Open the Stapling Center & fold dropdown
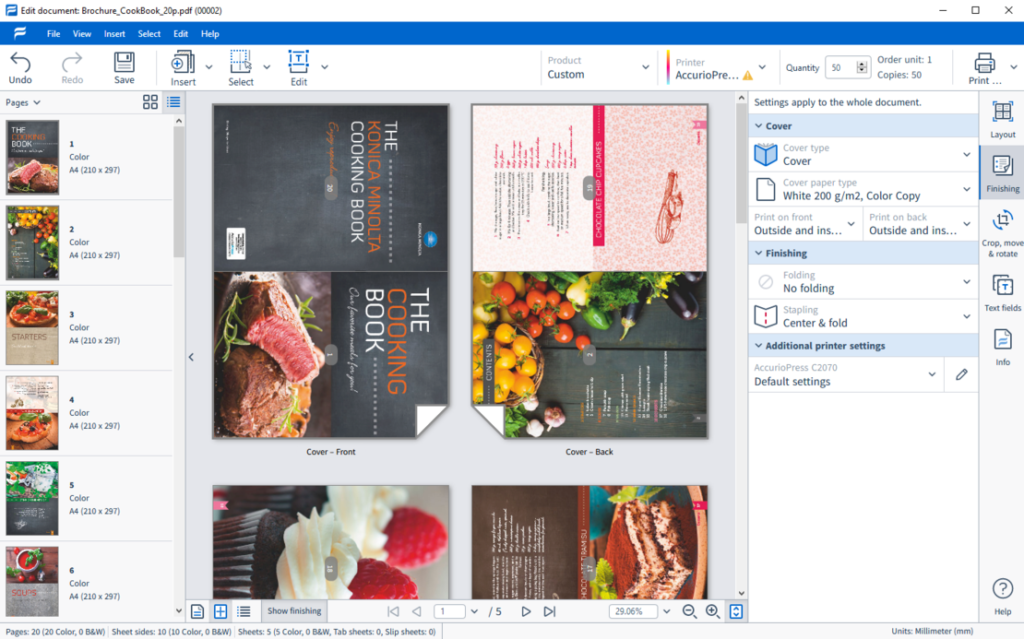 (863, 316)
